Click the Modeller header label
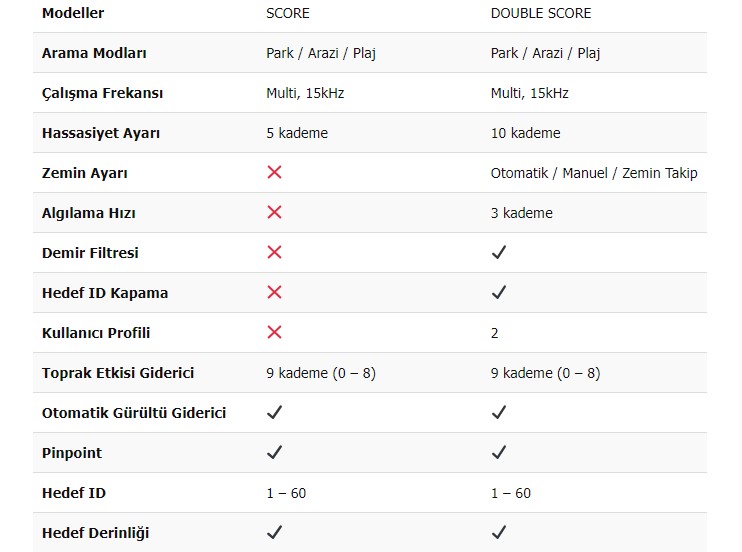This screenshot has height=552, width=742. point(73,13)
